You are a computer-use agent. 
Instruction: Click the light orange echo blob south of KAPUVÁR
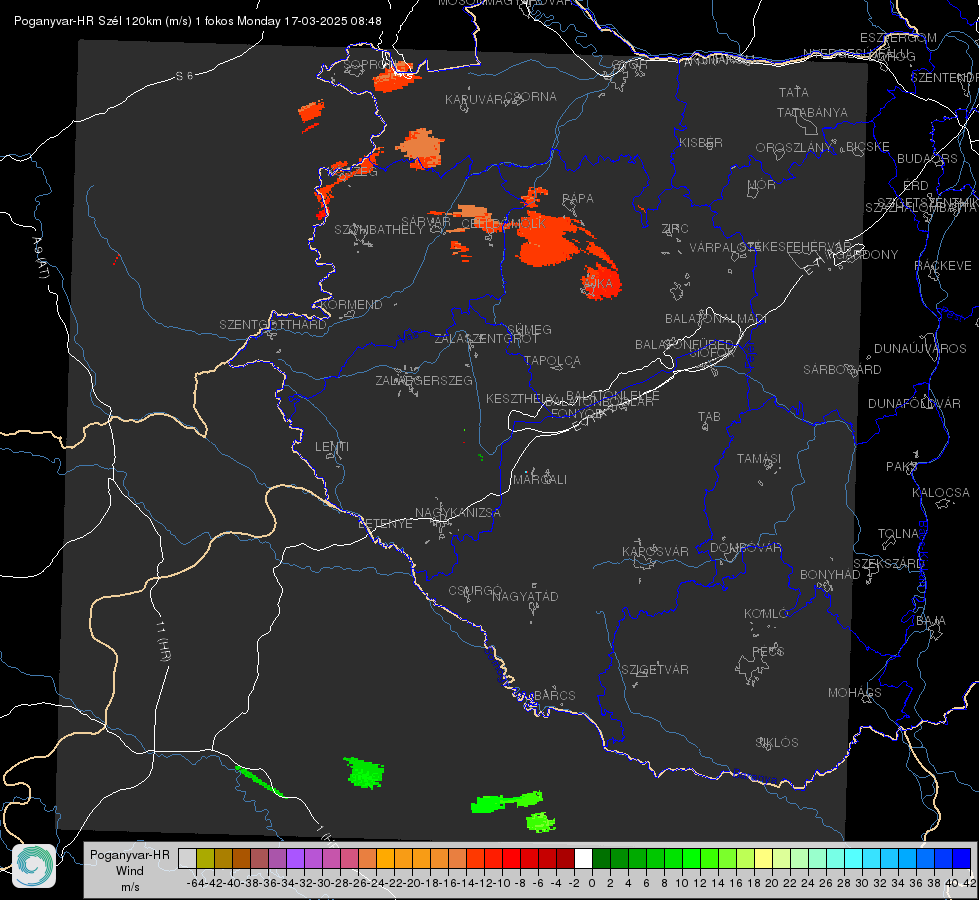[420, 147]
